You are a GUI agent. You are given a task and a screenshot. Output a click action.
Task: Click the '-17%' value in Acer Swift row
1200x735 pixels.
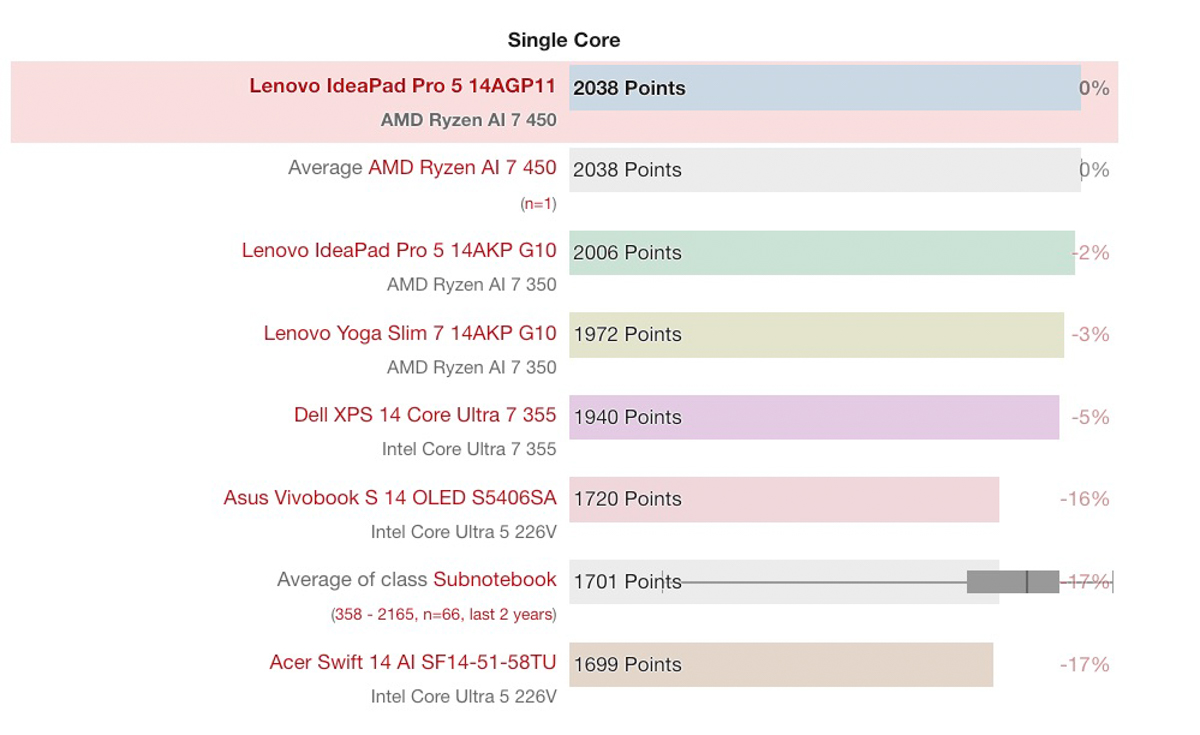tap(1085, 664)
